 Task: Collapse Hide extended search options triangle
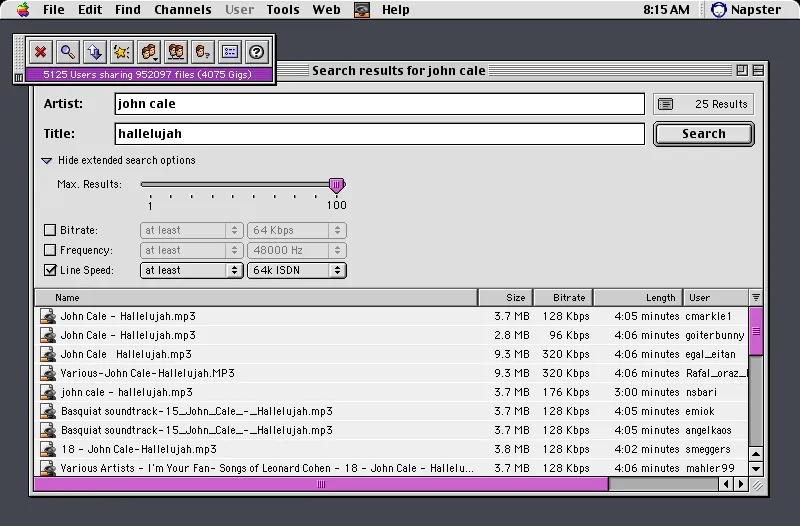click(46, 161)
